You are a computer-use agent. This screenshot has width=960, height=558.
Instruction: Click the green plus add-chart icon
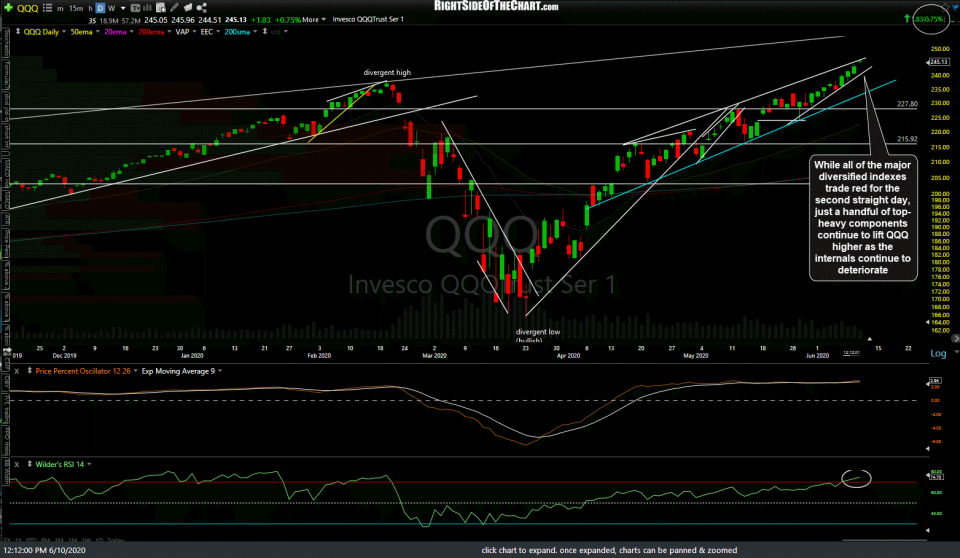(x=8, y=7)
